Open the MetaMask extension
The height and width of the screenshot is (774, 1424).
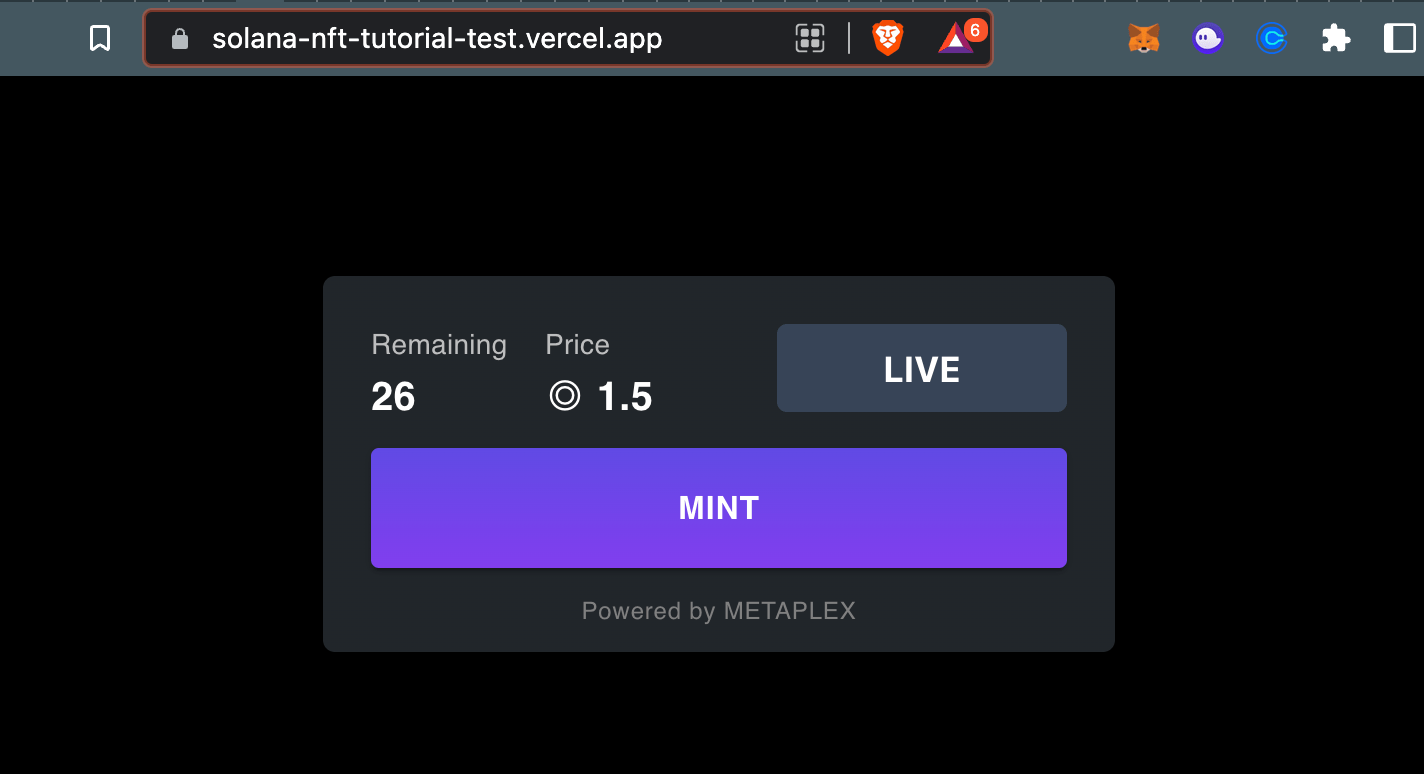(x=1143, y=37)
